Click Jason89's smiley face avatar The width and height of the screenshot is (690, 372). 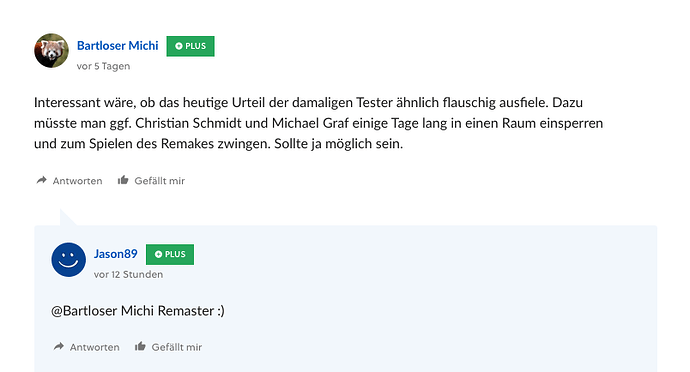(69, 260)
